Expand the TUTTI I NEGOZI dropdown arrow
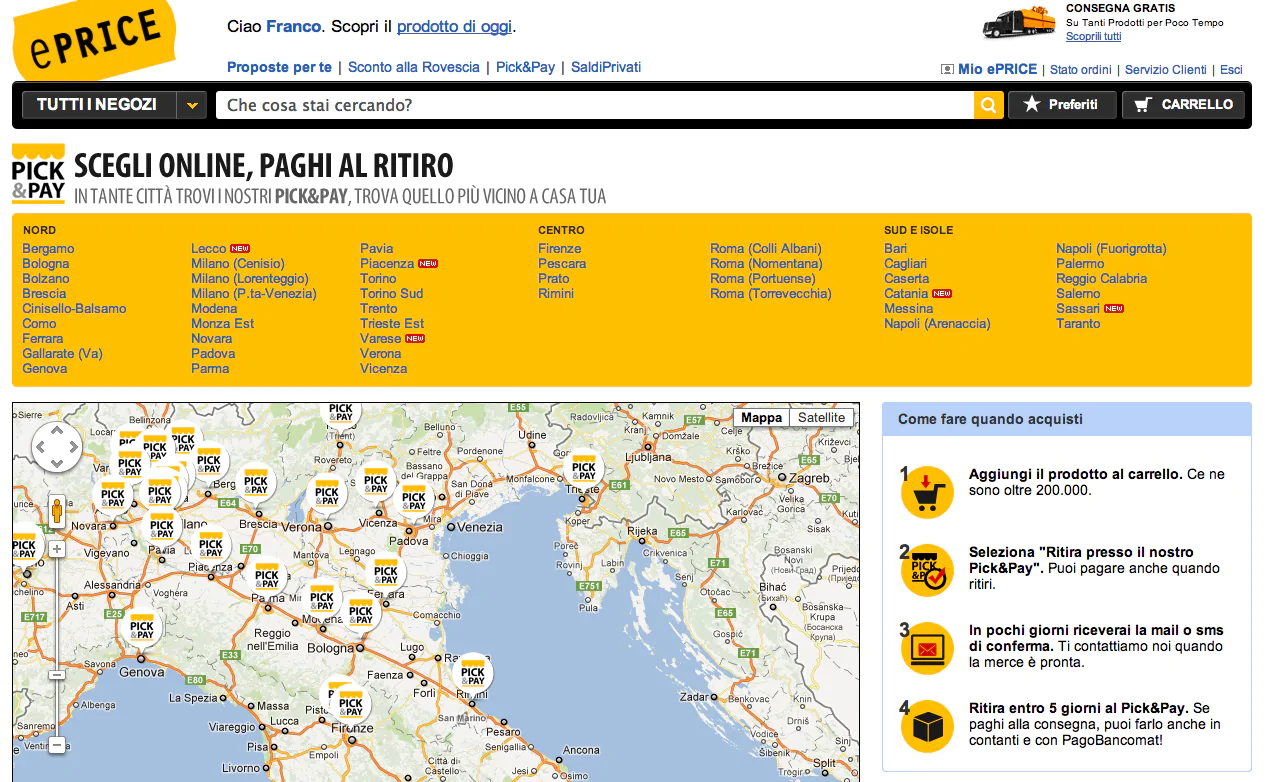The image size is (1275, 782). click(x=192, y=105)
